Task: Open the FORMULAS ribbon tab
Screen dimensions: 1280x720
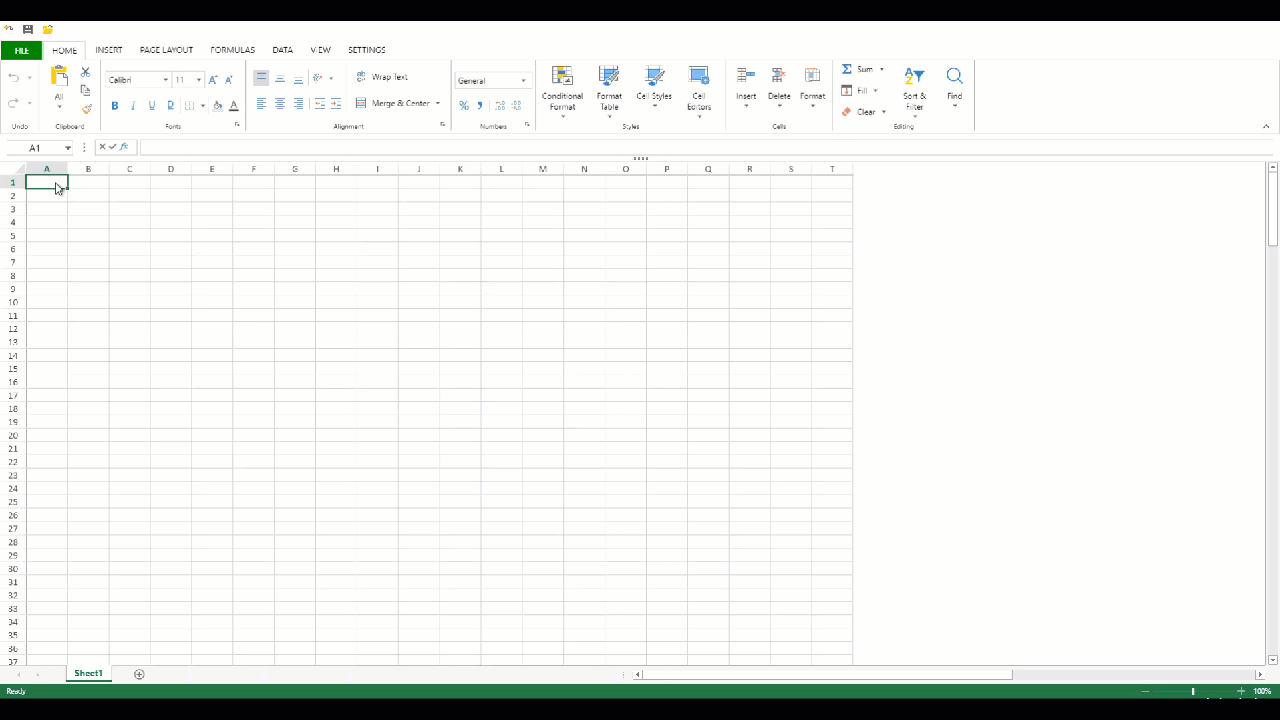Action: (x=232, y=50)
